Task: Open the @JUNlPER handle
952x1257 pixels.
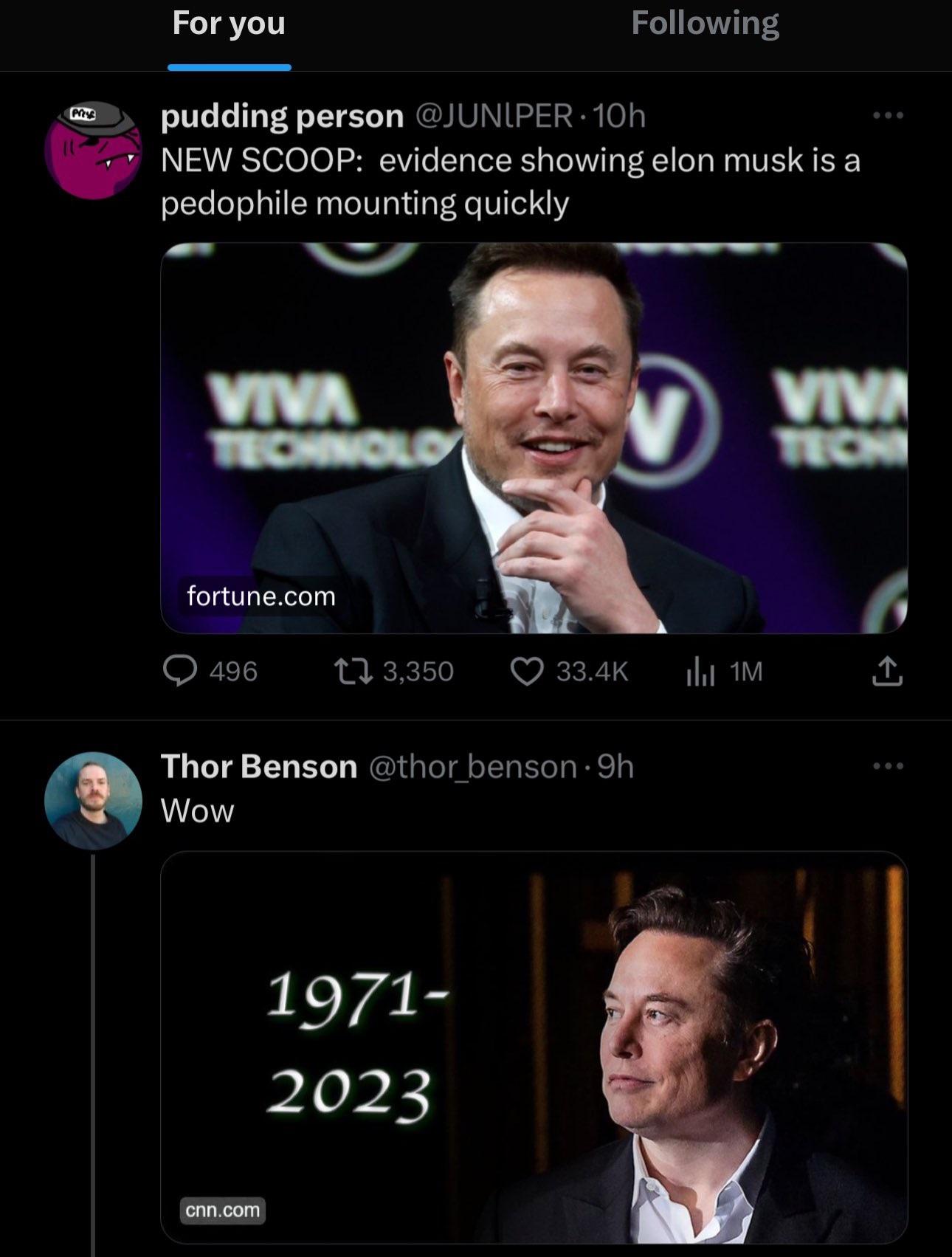Action: (x=494, y=116)
